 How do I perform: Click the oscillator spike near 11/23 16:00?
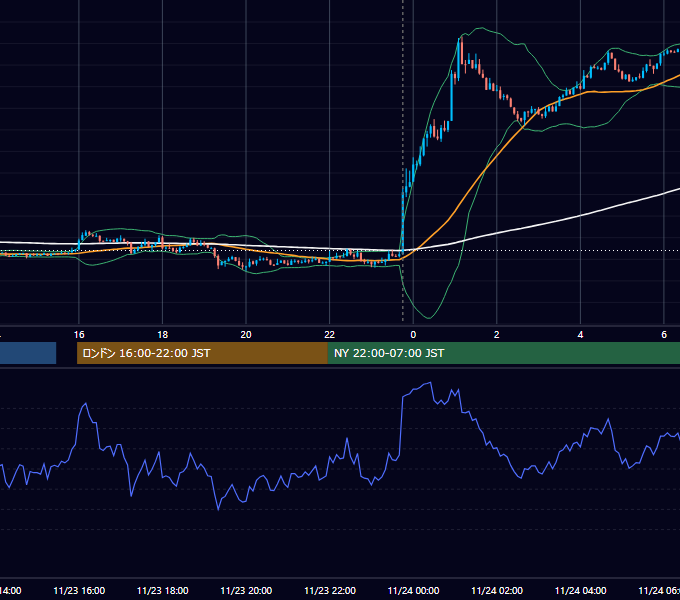(85, 404)
